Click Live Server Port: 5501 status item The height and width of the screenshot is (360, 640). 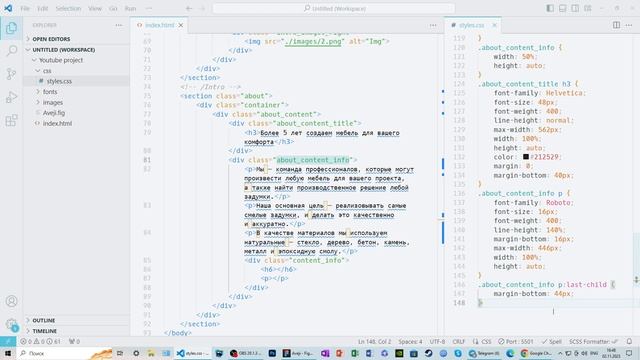[516, 341]
